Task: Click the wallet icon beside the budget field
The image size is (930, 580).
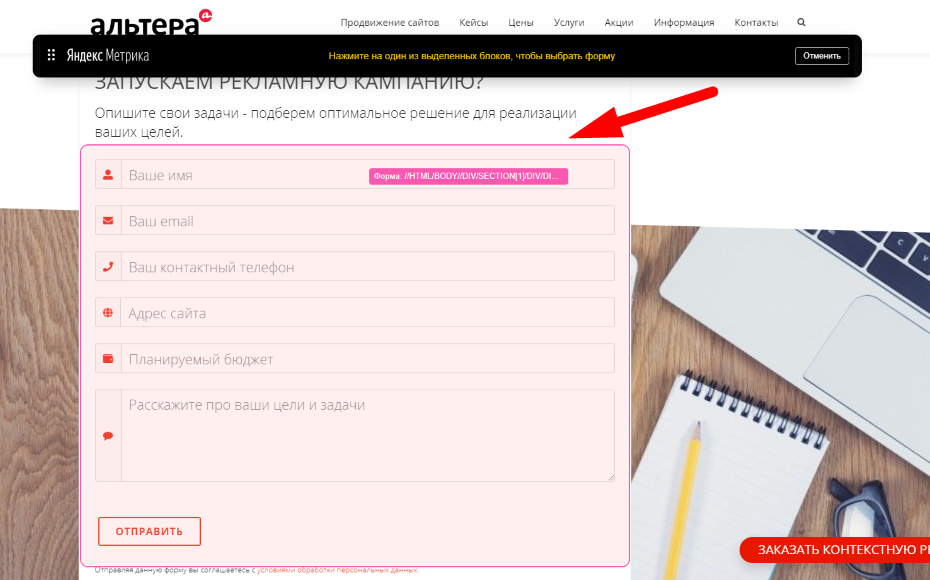Action: pos(108,359)
